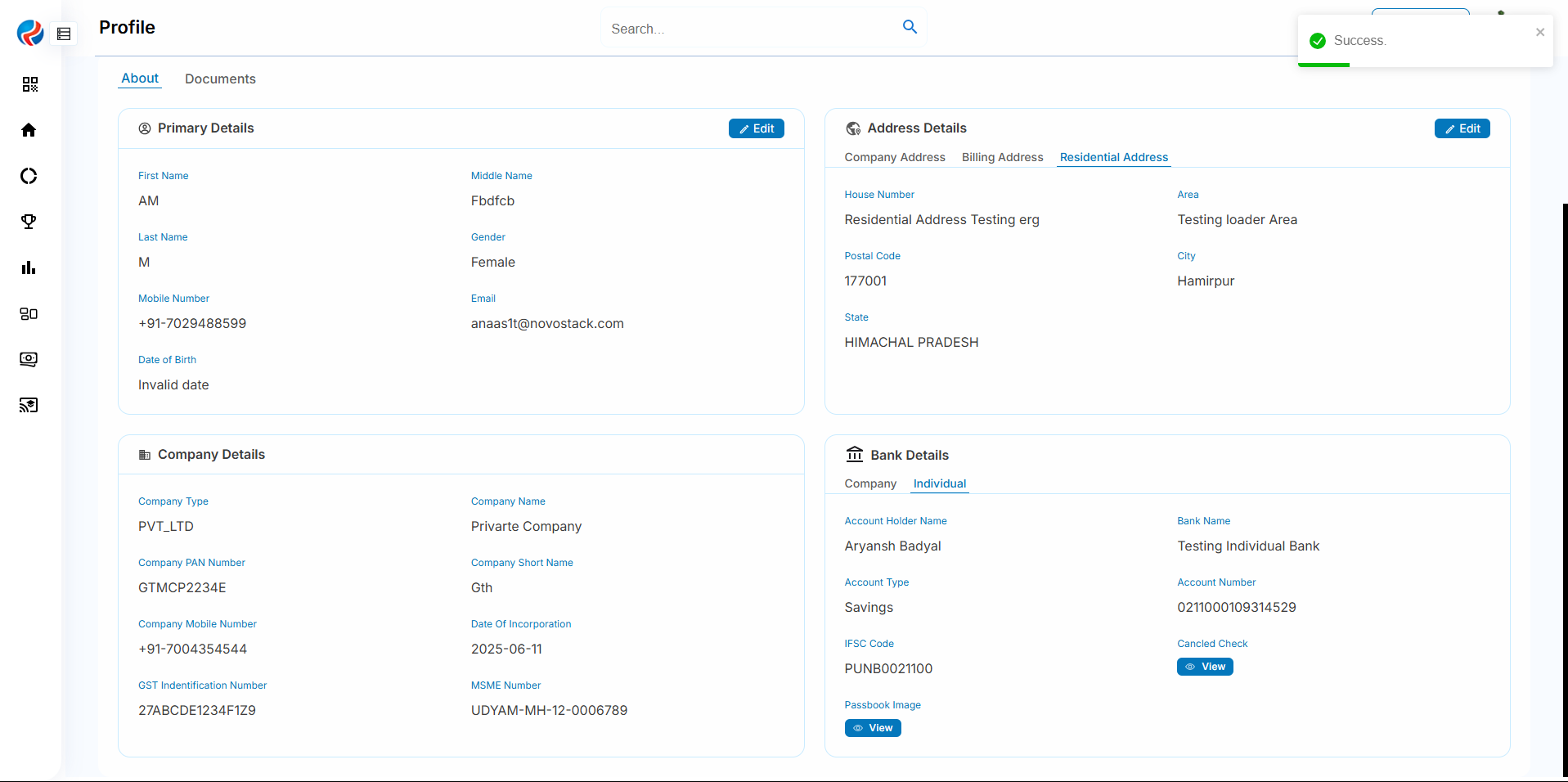Click the QR code icon in sidebar
Screen dimensions: 1568x782
click(29, 84)
